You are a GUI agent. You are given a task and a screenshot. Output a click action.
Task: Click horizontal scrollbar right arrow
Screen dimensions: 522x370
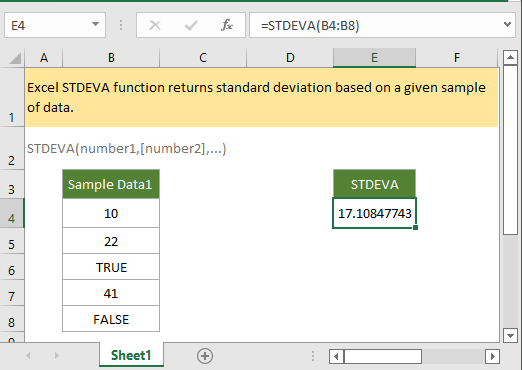tap(492, 356)
